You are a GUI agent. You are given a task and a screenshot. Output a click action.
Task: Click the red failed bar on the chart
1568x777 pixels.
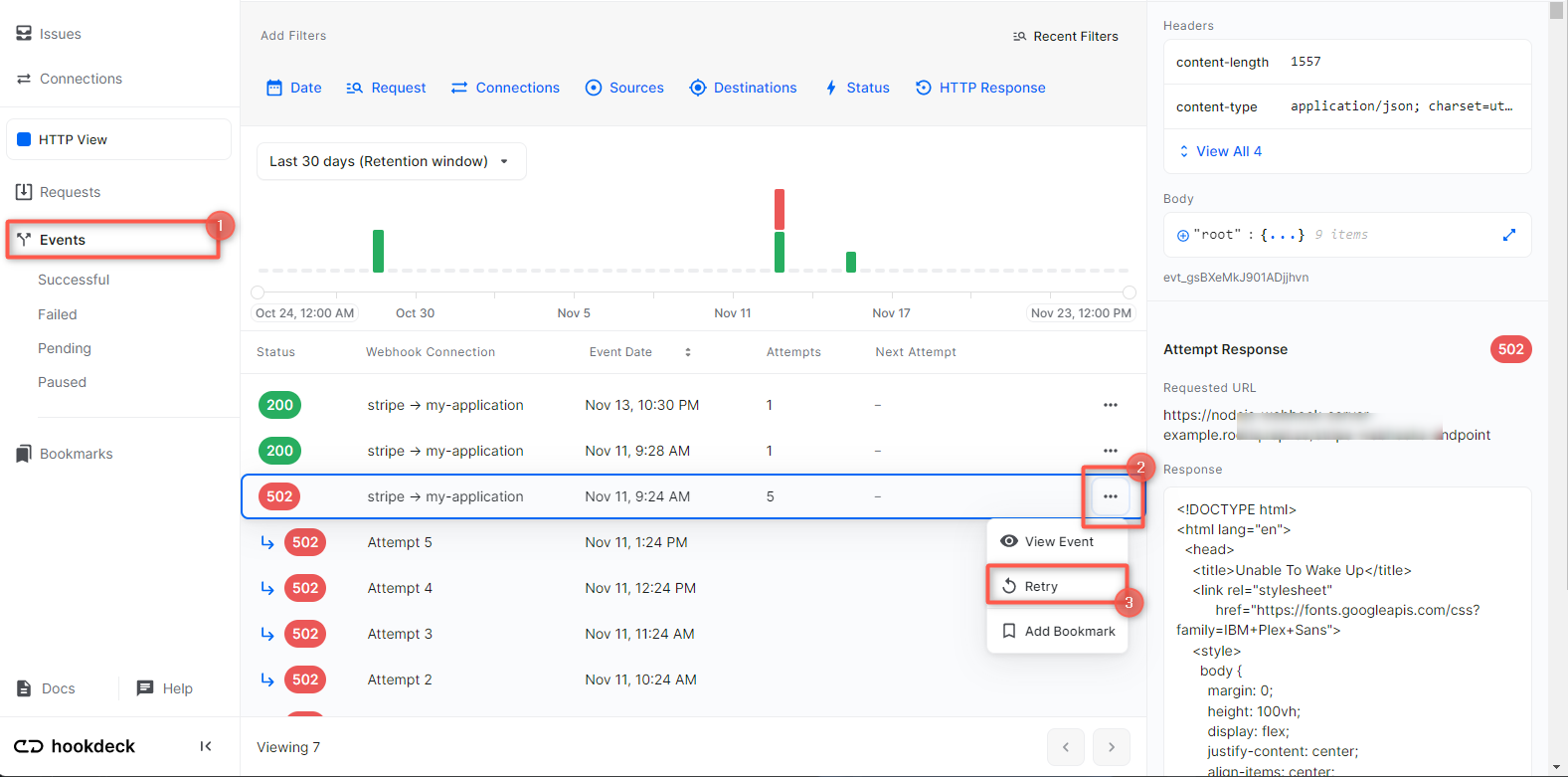[x=780, y=209]
